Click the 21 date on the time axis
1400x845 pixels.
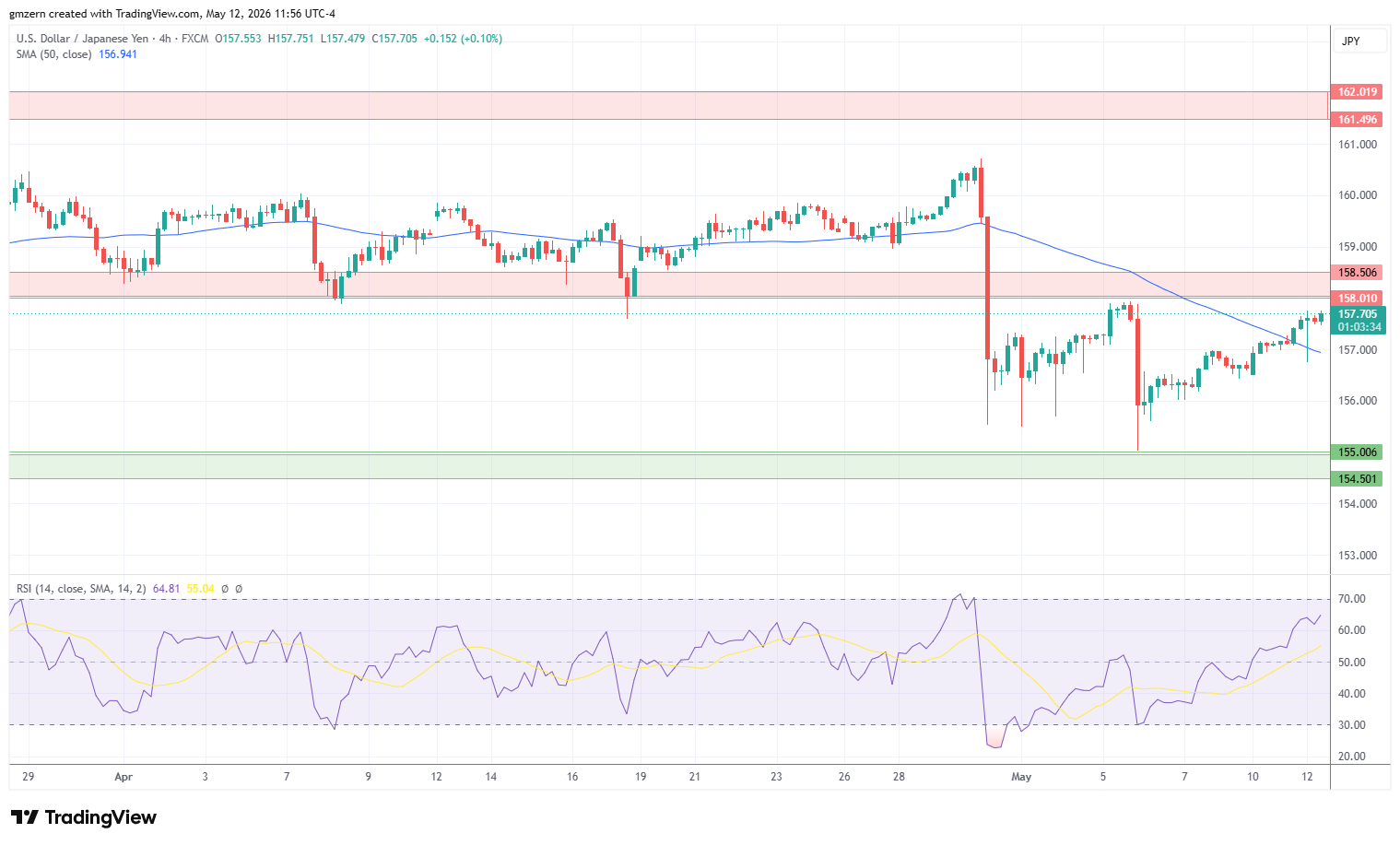695,777
